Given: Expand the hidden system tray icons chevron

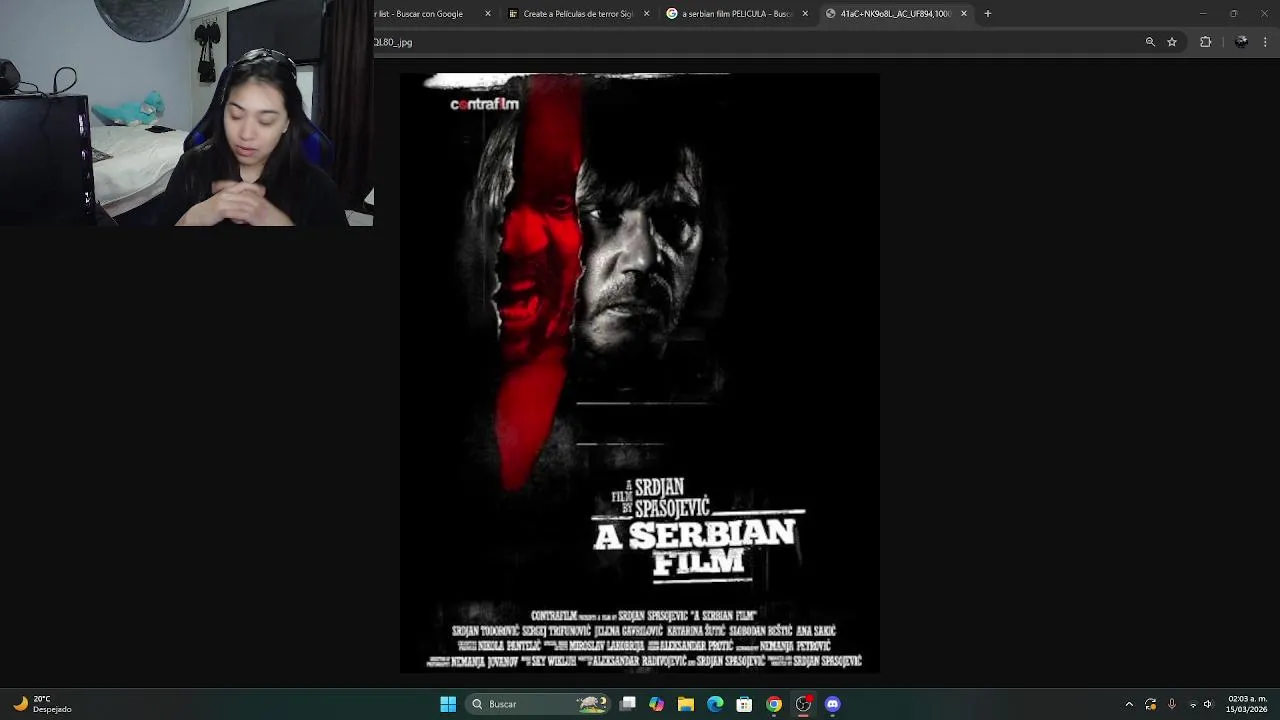Looking at the screenshot, I should 1129,704.
